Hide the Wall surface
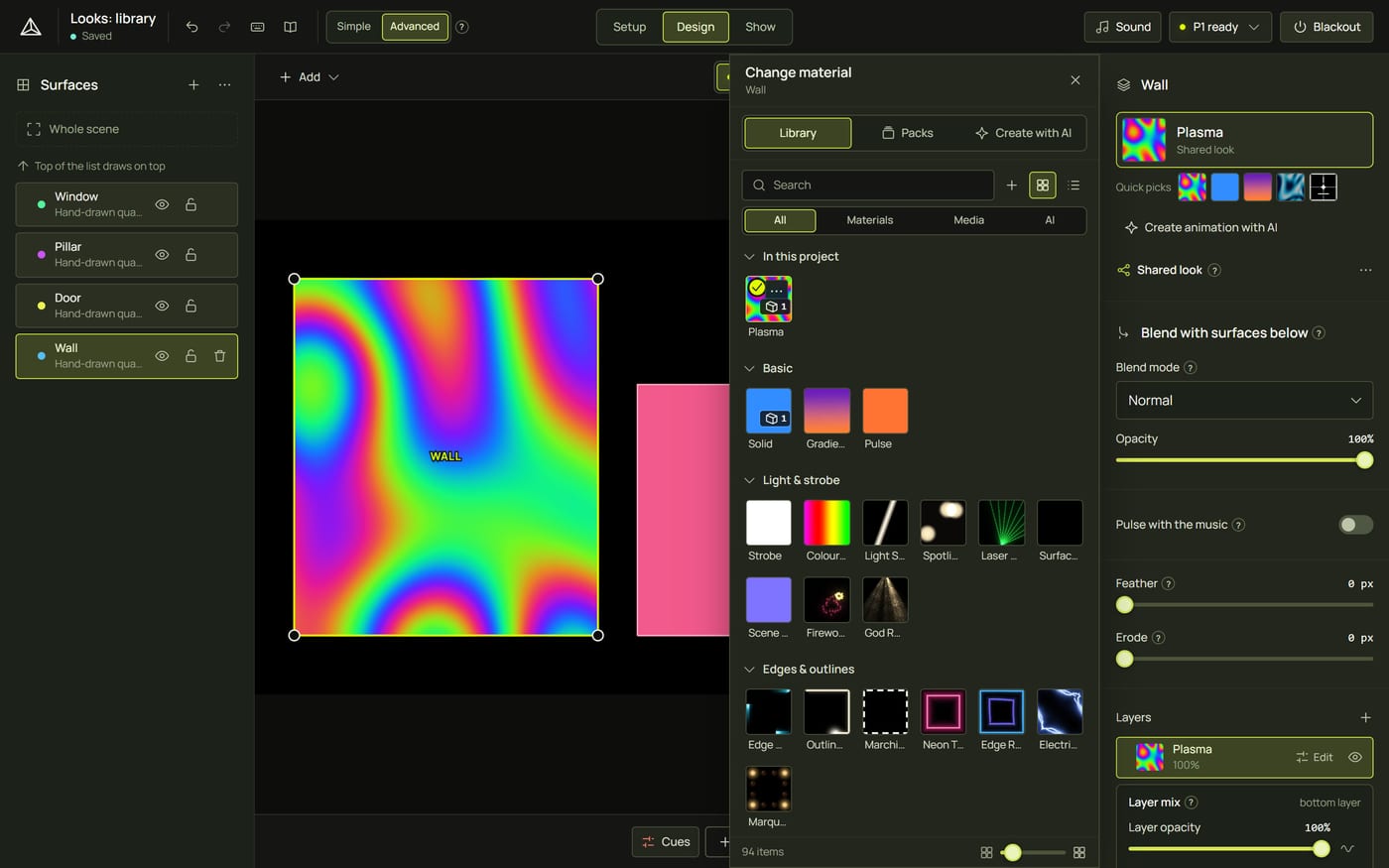The image size is (1389, 868). pos(162,356)
